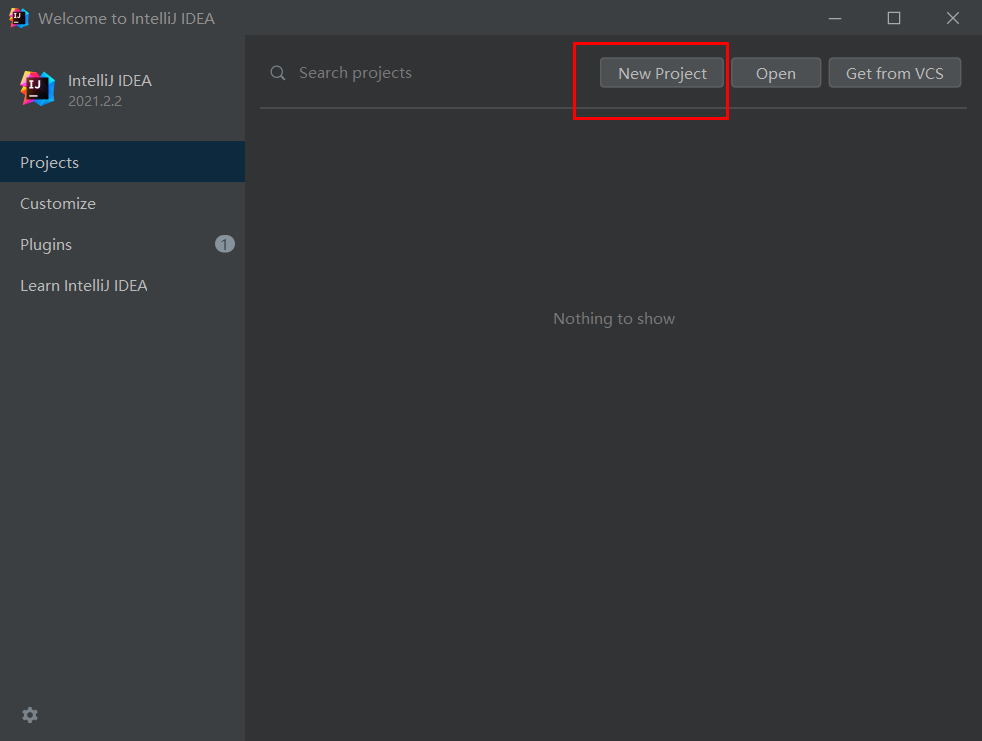The height and width of the screenshot is (741, 982).
Task: Open the settings gear menu
Action: pos(29,715)
